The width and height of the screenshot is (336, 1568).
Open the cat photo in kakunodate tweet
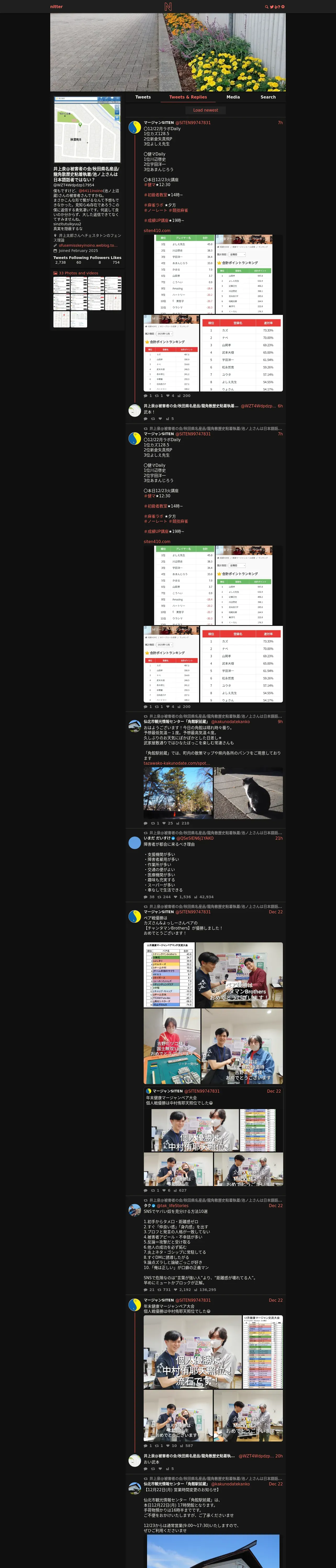(x=248, y=793)
